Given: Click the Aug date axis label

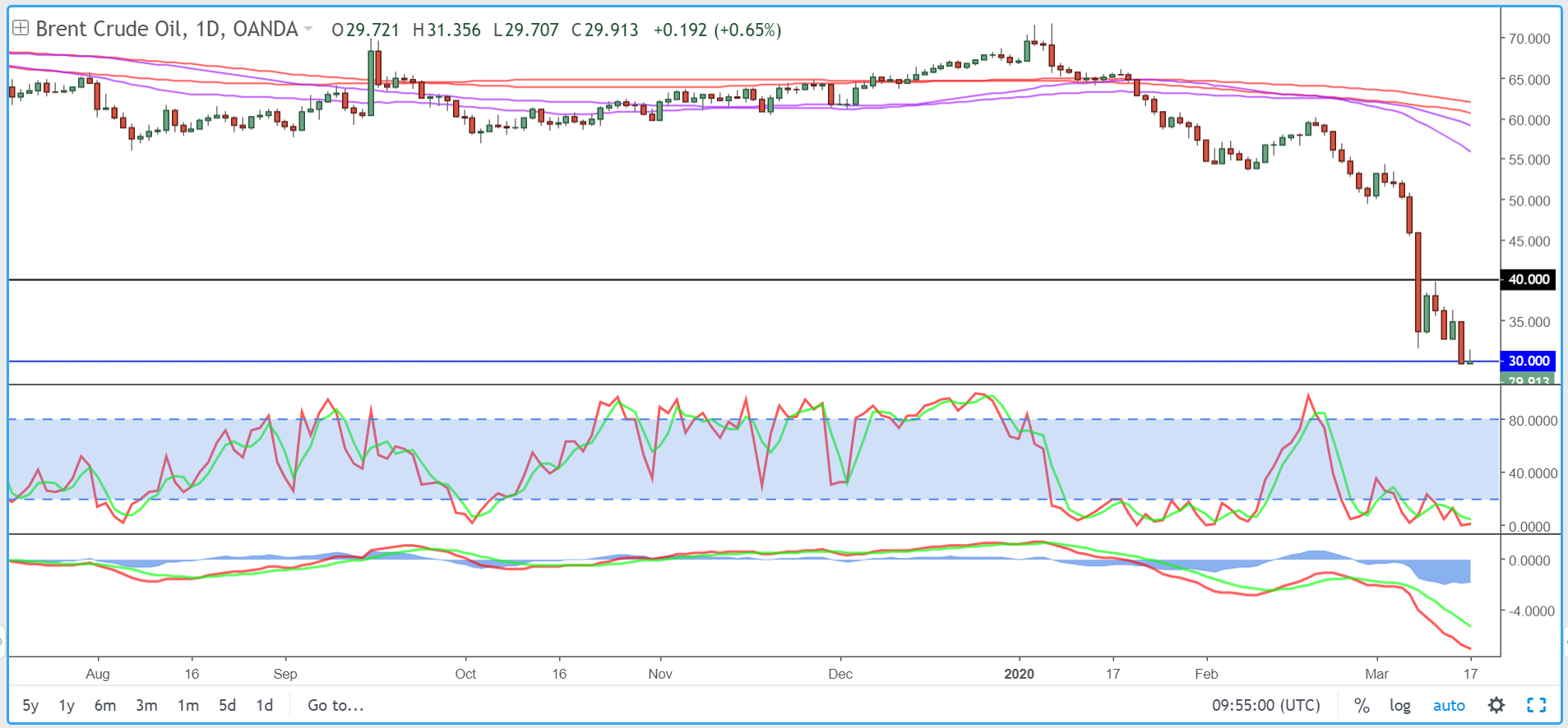Looking at the screenshot, I should coord(98,674).
